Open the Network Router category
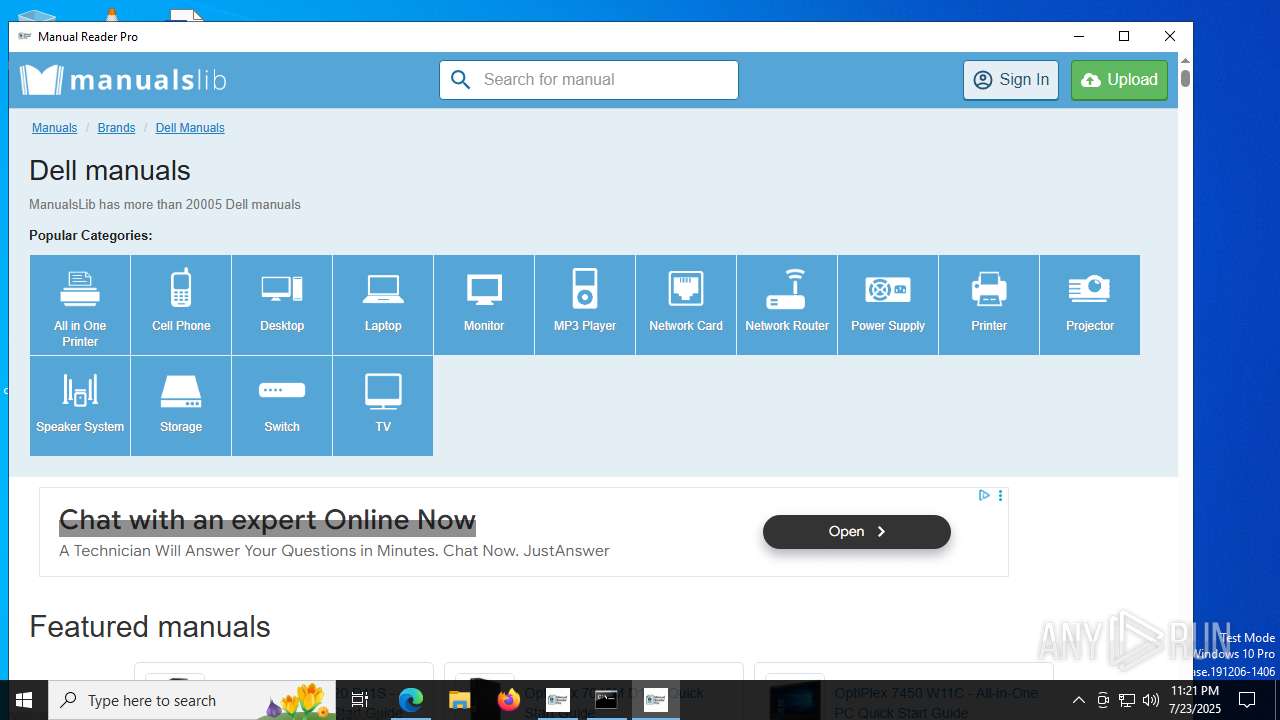The width and height of the screenshot is (1280, 720). tap(787, 305)
